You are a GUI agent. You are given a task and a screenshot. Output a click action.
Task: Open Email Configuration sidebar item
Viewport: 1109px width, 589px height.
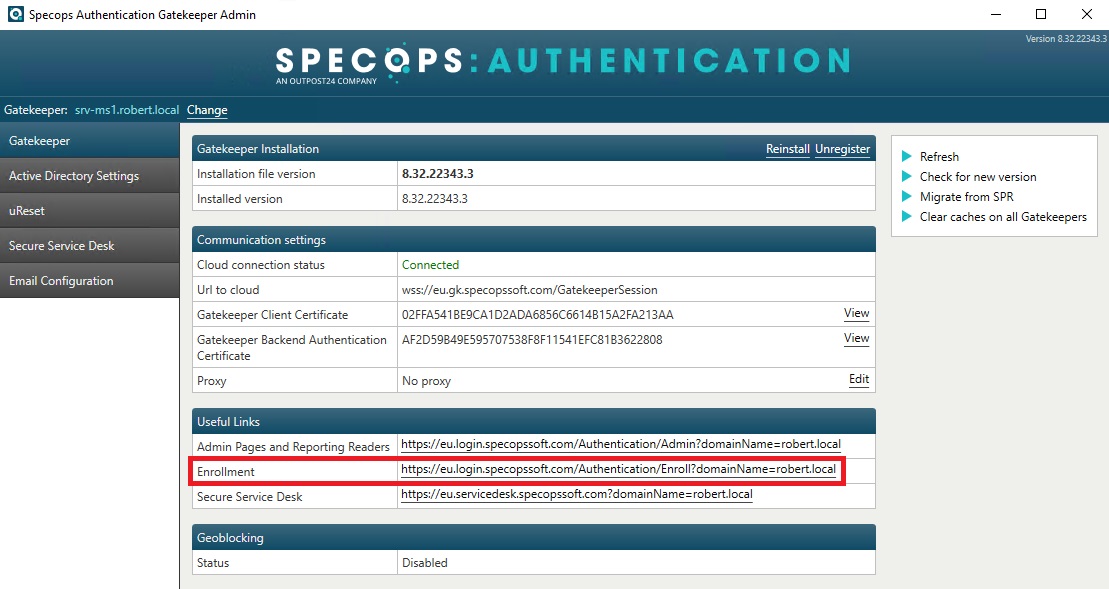(90, 281)
